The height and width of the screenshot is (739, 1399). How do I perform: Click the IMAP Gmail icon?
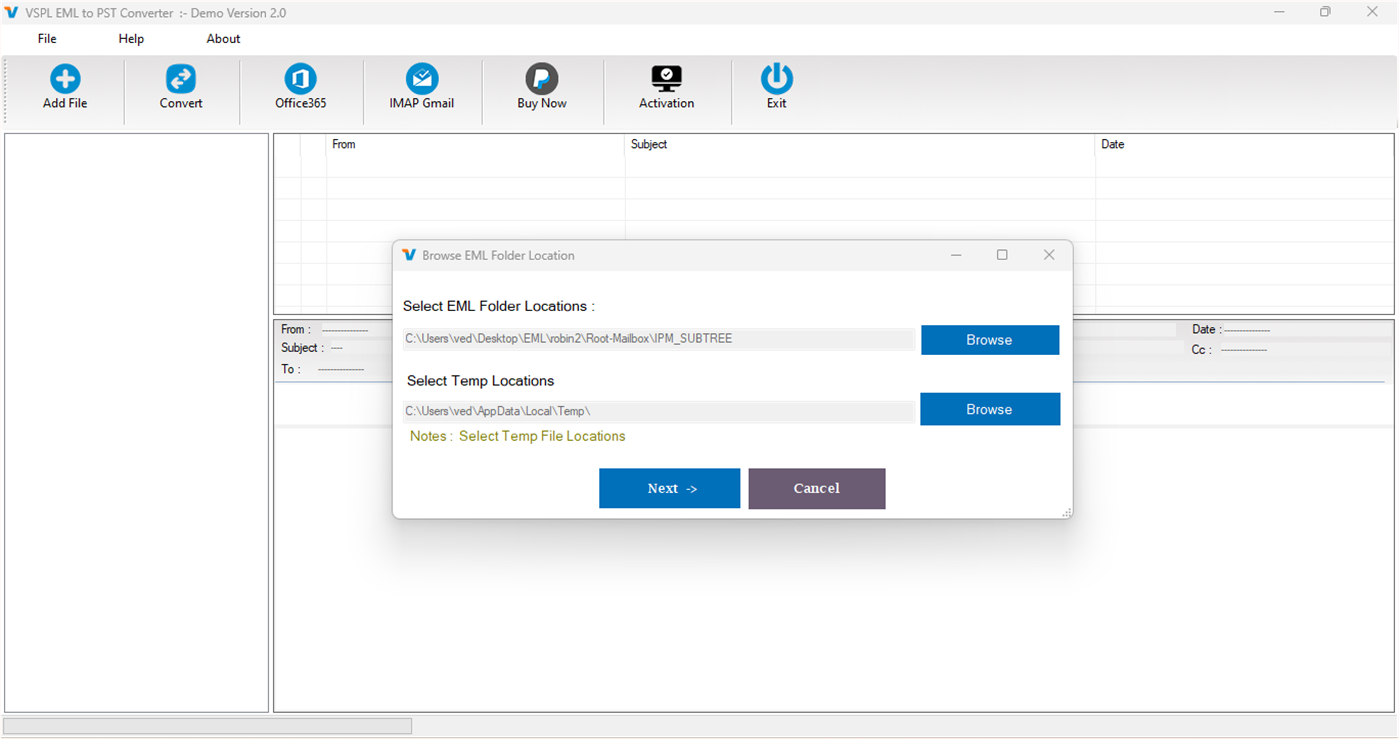coord(421,87)
